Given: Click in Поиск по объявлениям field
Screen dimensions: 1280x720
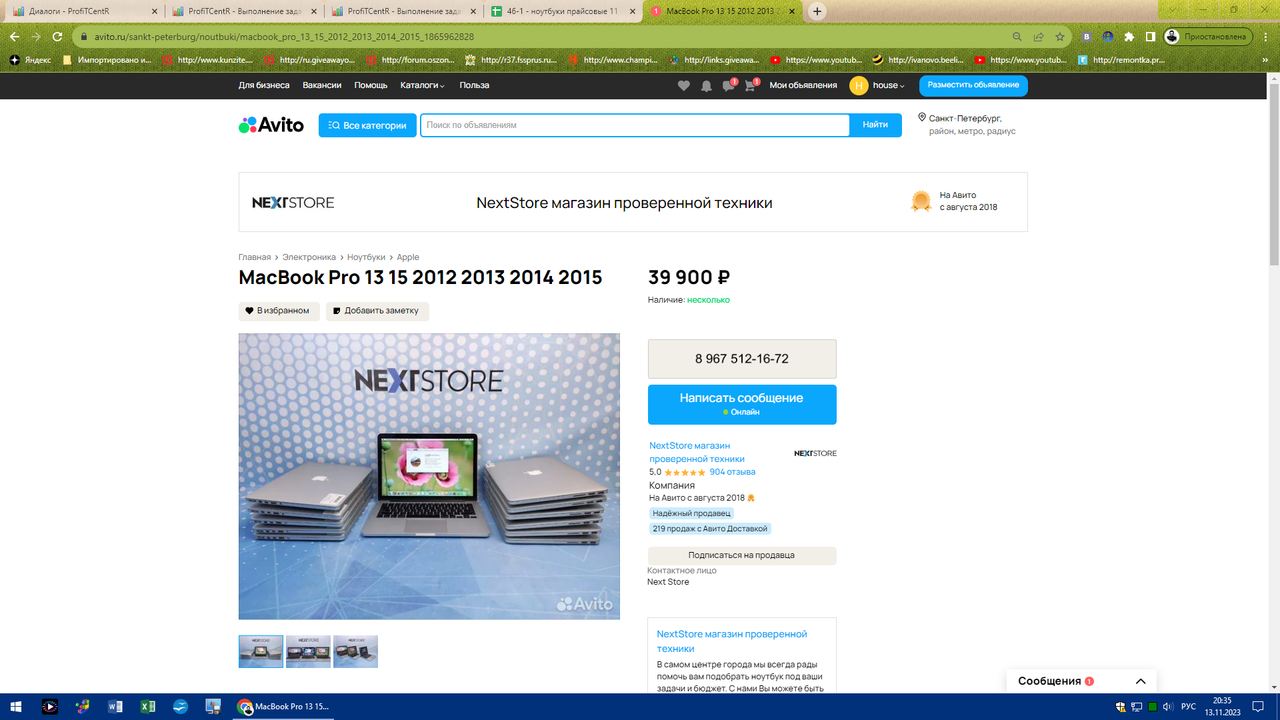Looking at the screenshot, I should point(634,125).
